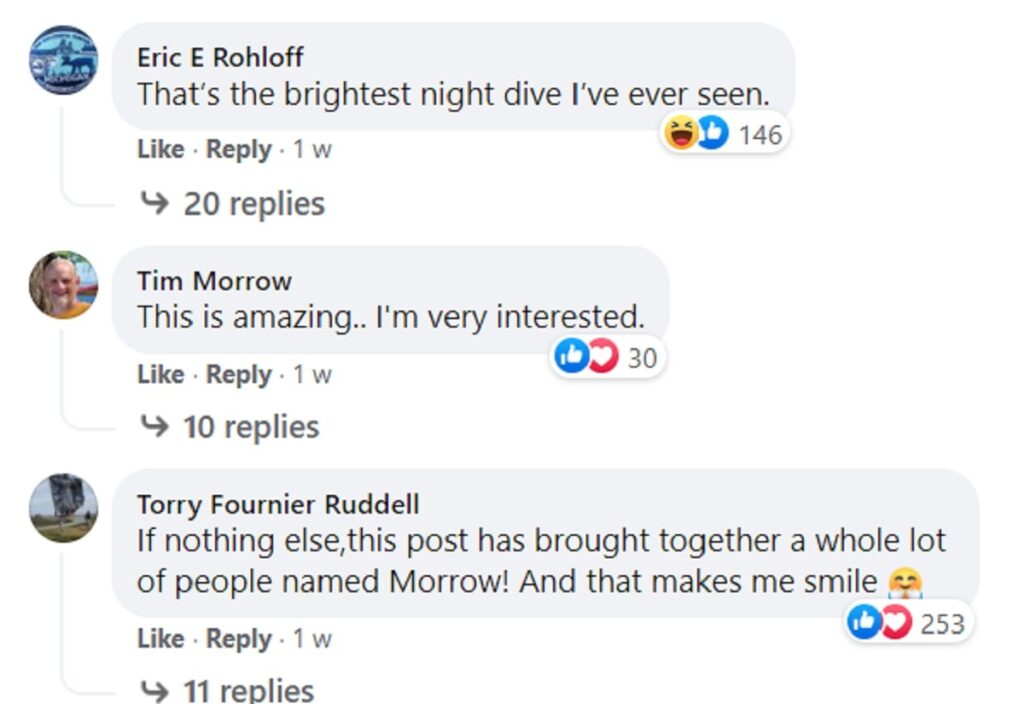Click the 1 w timestamp on Torry's comment

click(x=312, y=638)
